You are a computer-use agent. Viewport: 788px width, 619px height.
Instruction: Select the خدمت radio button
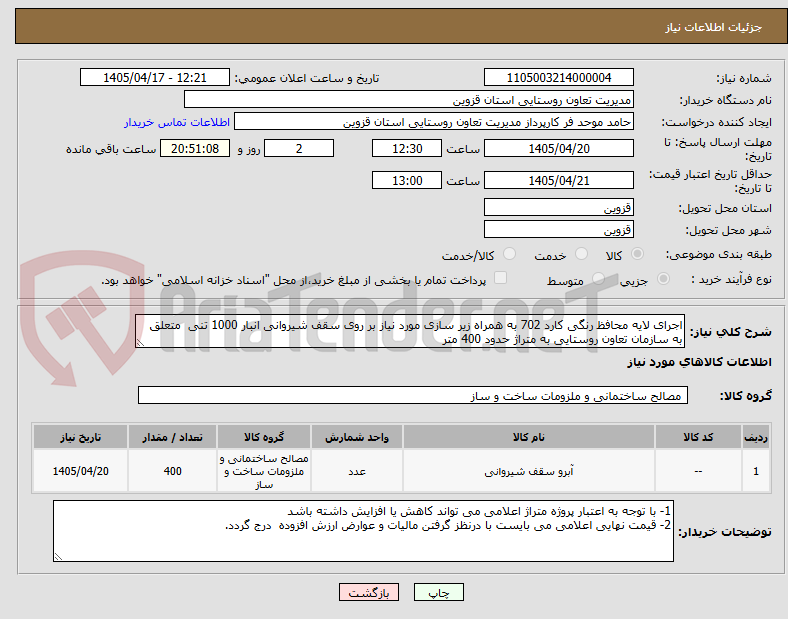[581, 254]
